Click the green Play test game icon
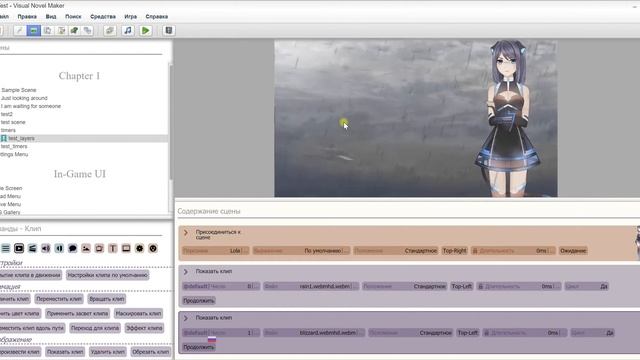This screenshot has height=360, width=640. pyautogui.click(x=145, y=31)
